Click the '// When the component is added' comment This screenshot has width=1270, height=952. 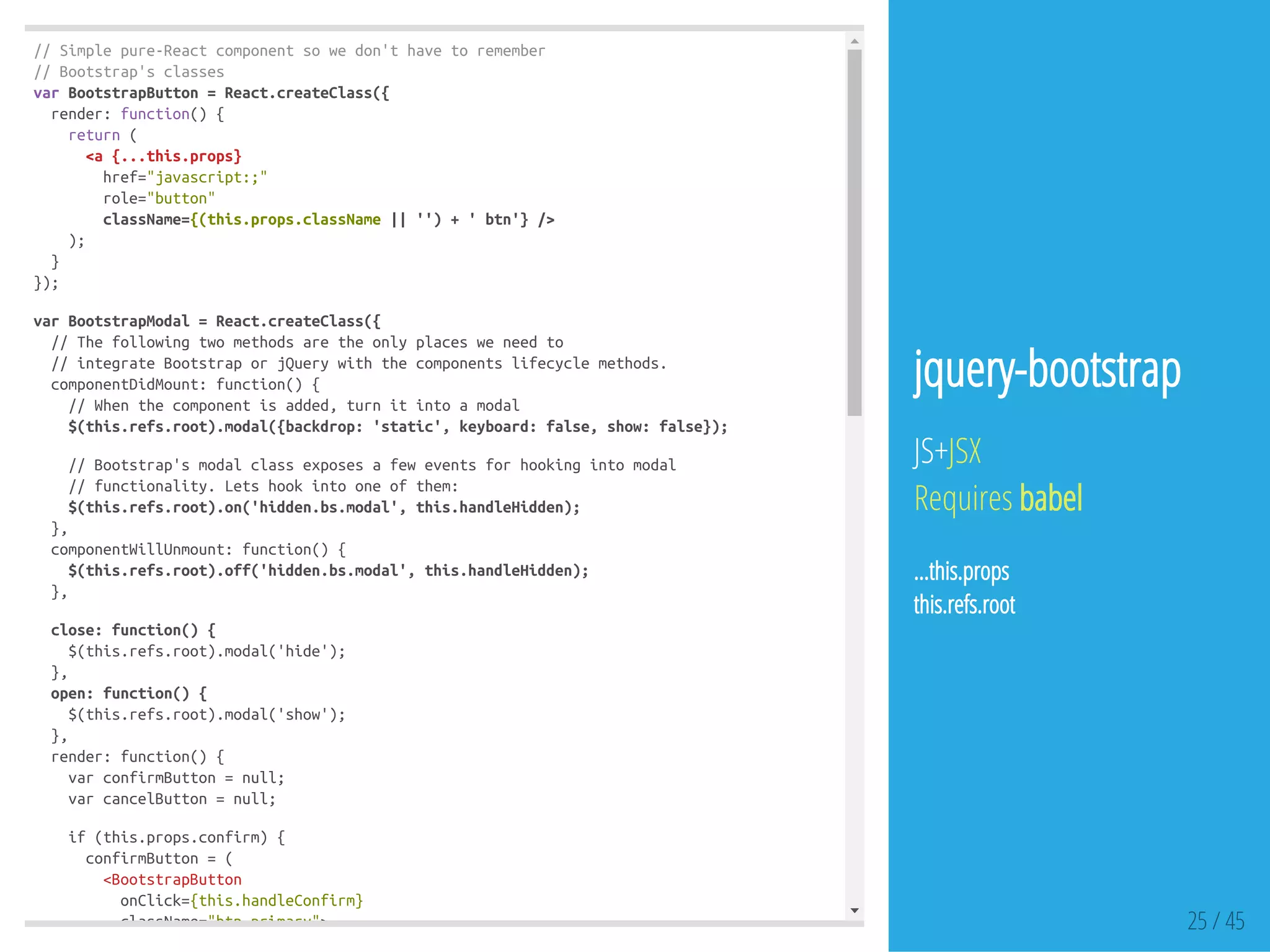tap(294, 405)
